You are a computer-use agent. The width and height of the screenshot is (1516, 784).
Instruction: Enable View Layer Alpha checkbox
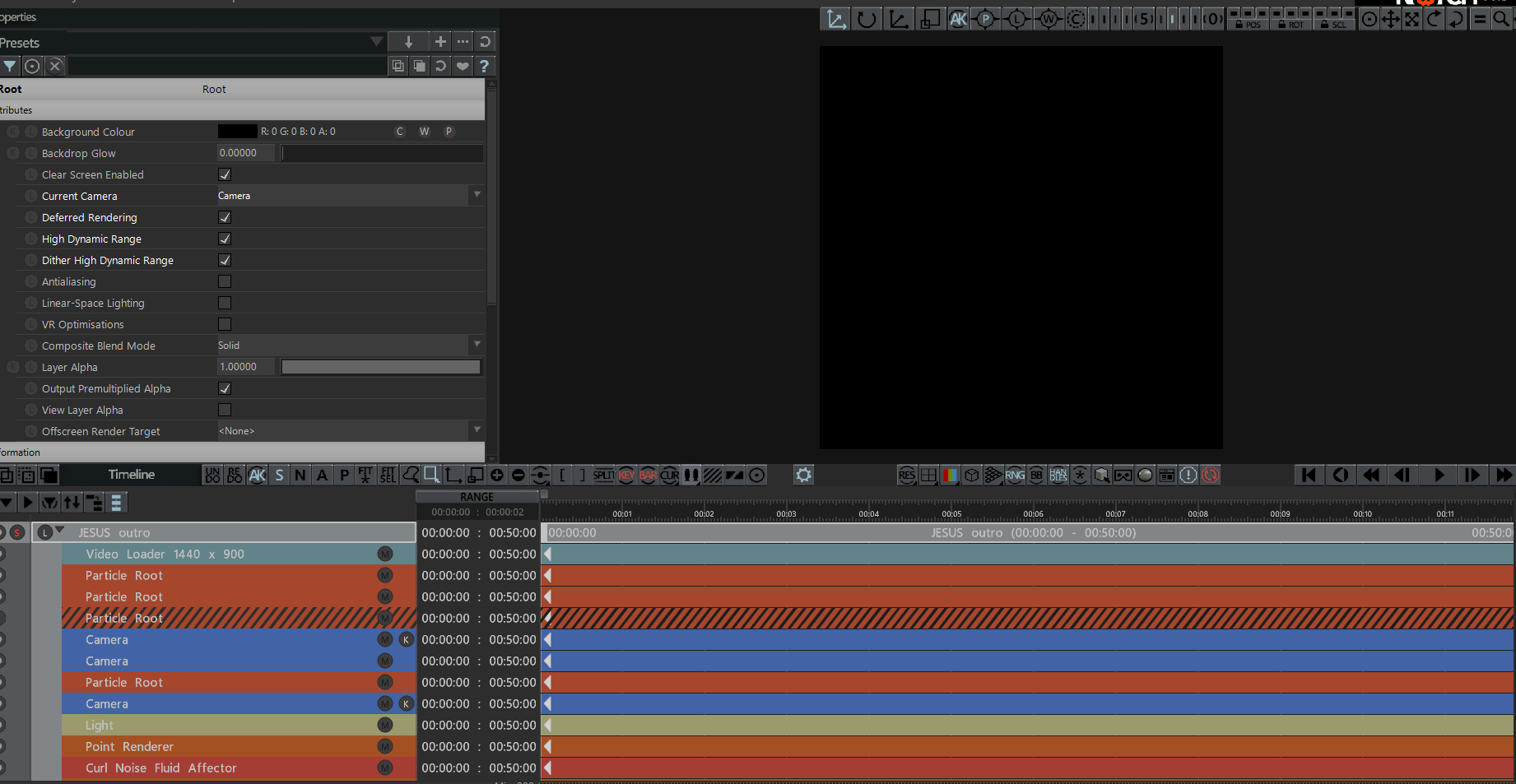(225, 410)
